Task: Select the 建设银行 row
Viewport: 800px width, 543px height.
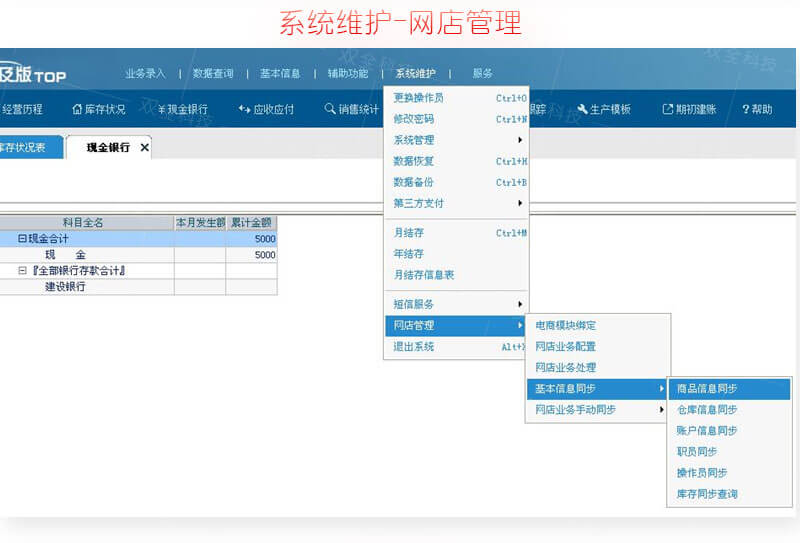Action: (x=138, y=287)
